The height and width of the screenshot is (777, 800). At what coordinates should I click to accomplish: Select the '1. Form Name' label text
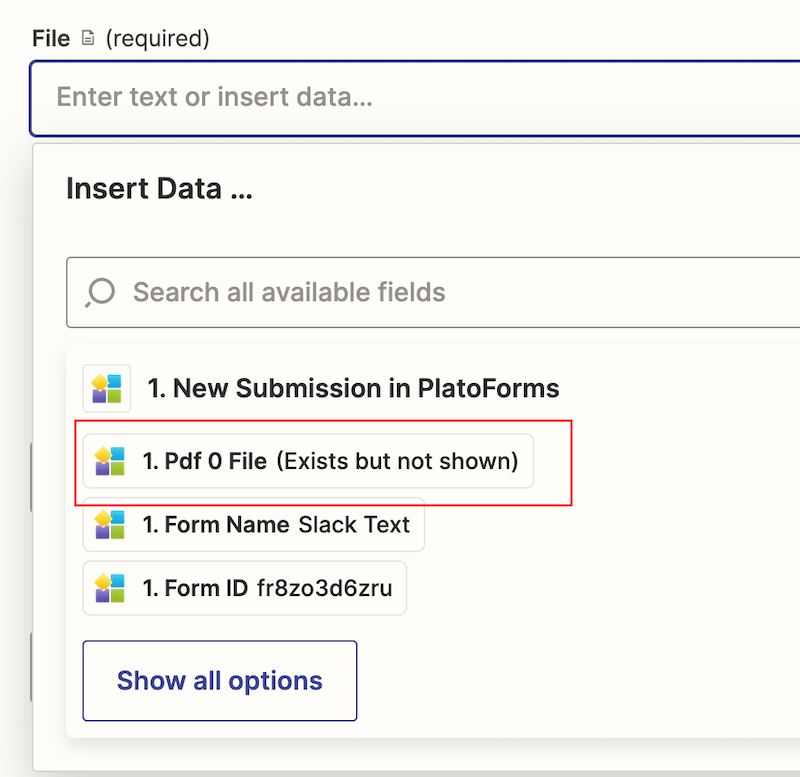tap(217, 525)
